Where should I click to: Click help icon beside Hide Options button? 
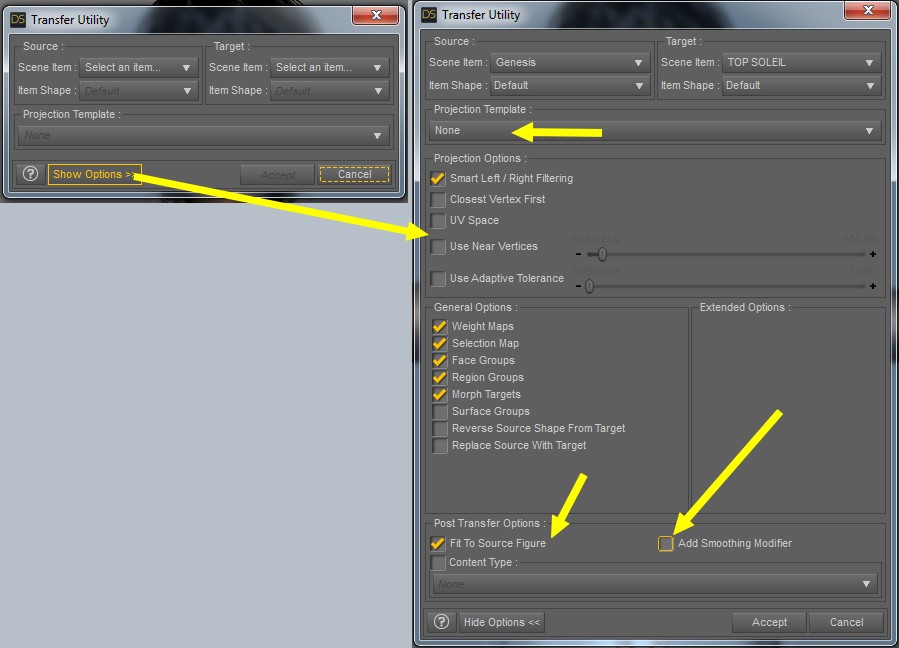click(x=441, y=622)
